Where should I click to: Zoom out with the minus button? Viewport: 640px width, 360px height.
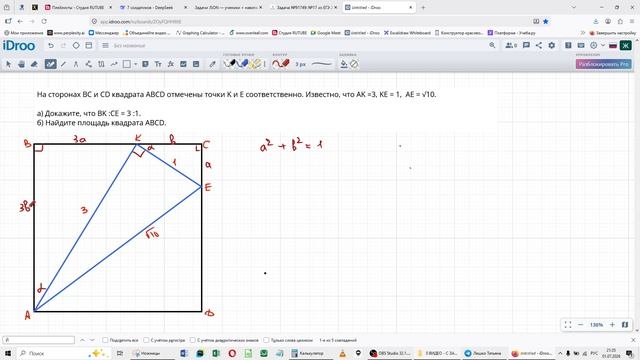580,325
